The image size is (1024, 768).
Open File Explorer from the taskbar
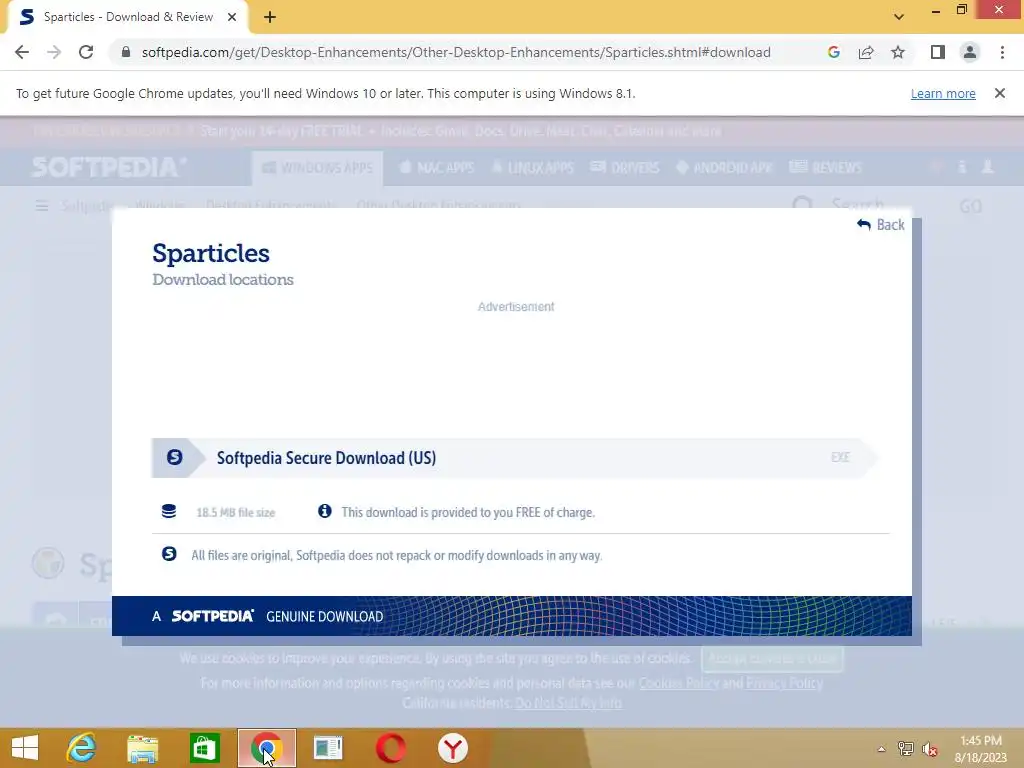point(142,748)
